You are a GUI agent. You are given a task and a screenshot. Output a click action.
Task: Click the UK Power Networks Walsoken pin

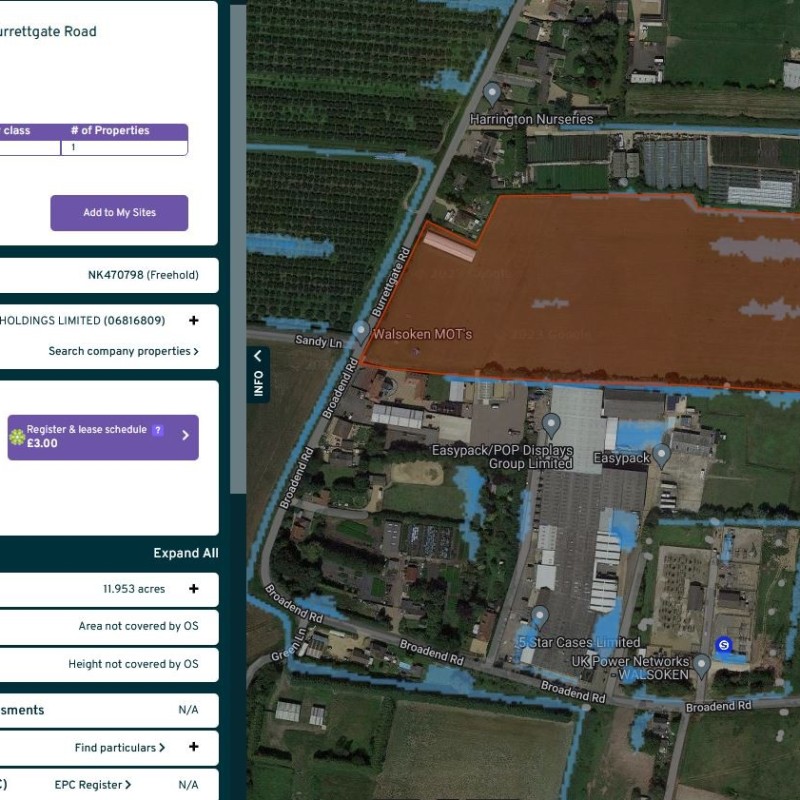tap(702, 663)
